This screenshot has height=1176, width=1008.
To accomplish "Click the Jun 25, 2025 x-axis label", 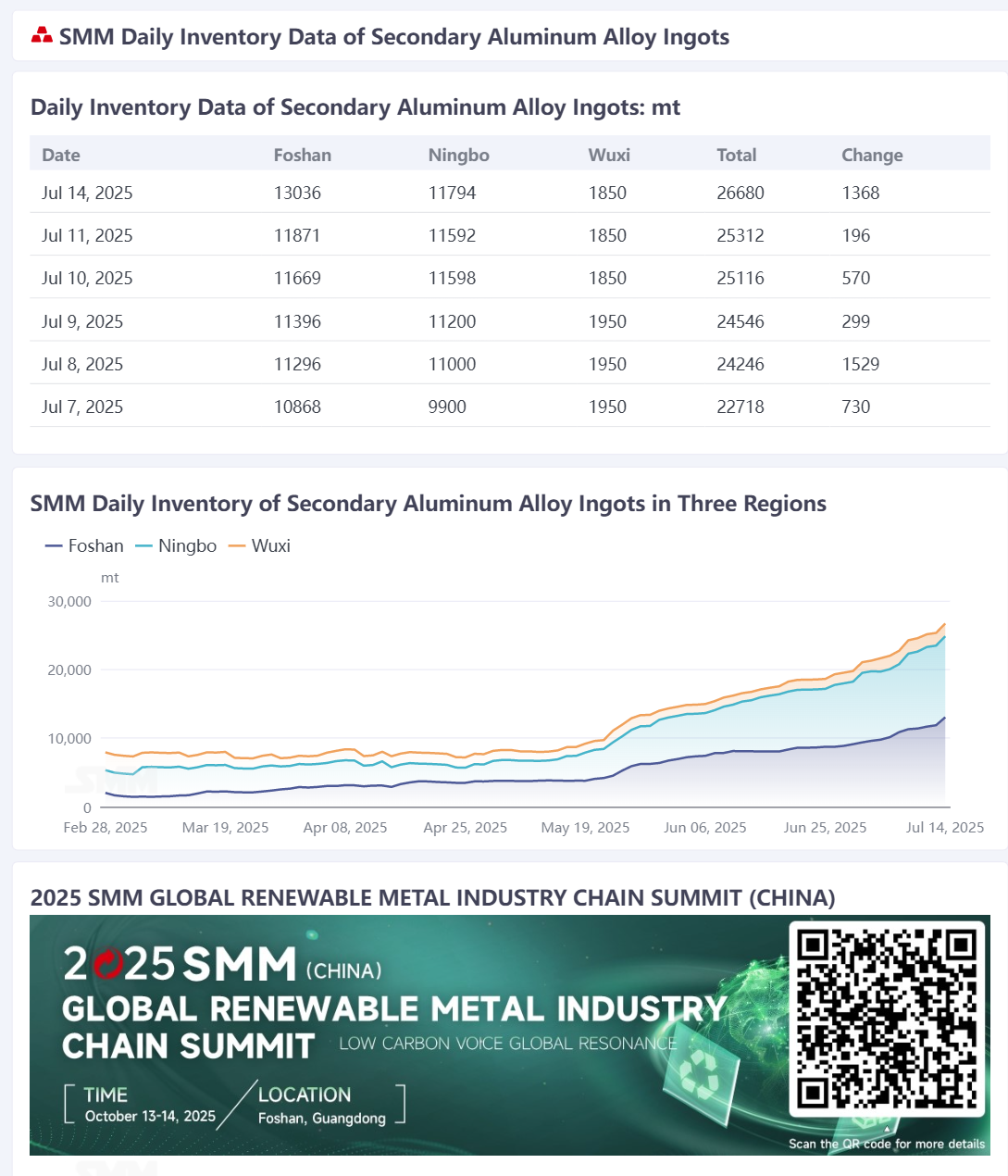I will 825,827.
